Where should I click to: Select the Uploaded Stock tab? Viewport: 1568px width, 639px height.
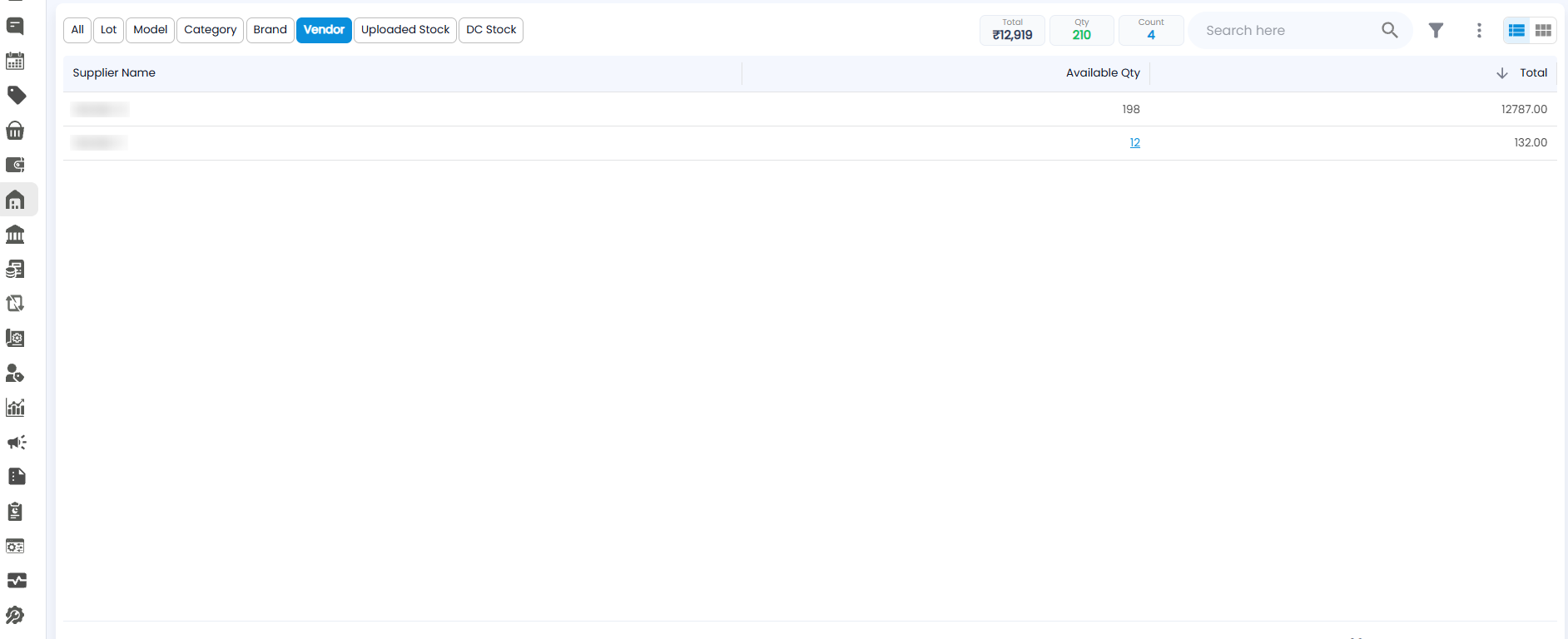405,30
